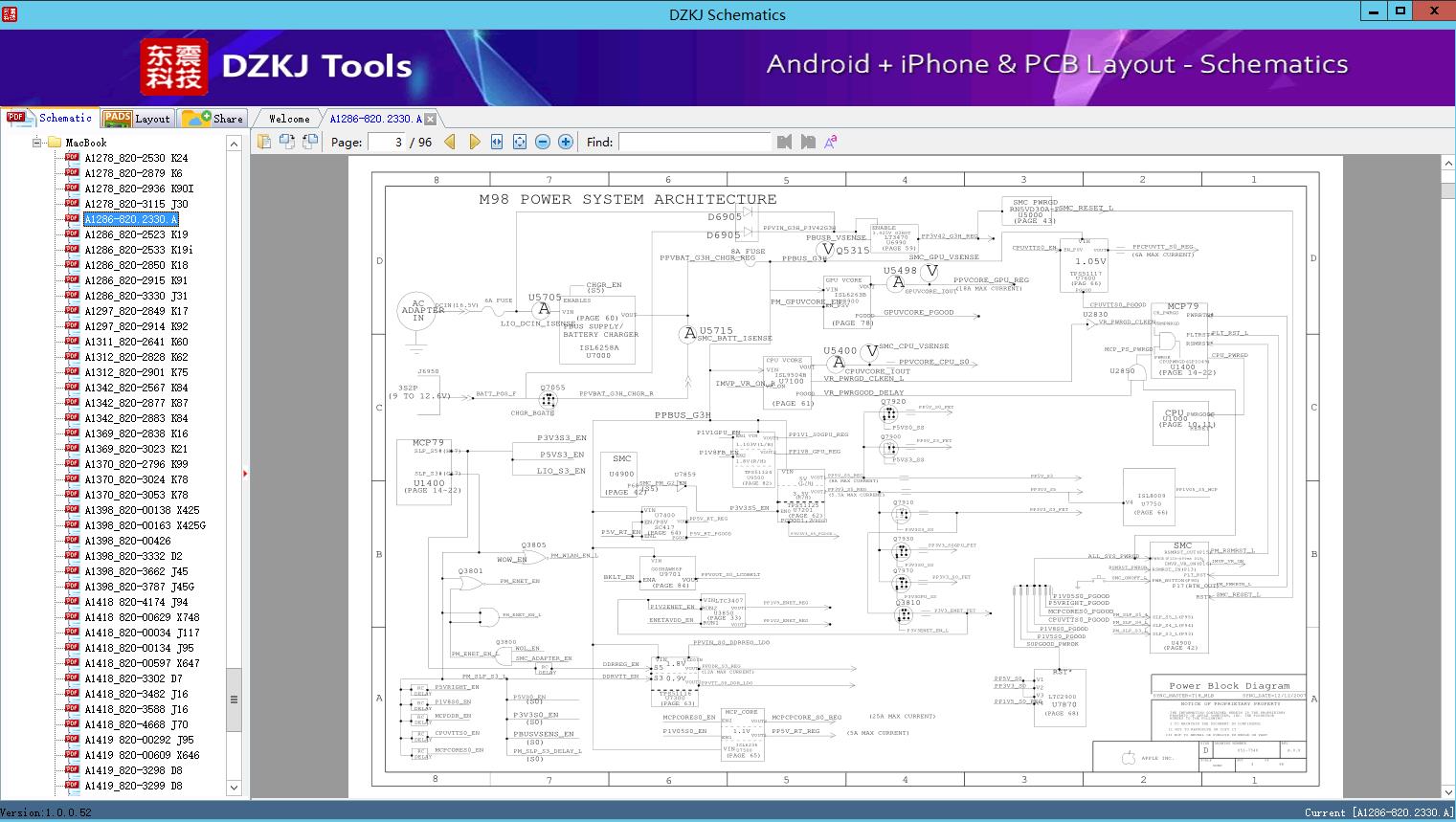The height and width of the screenshot is (822, 1456).
Task: Zoom out with the minus icon
Action: coord(543,142)
